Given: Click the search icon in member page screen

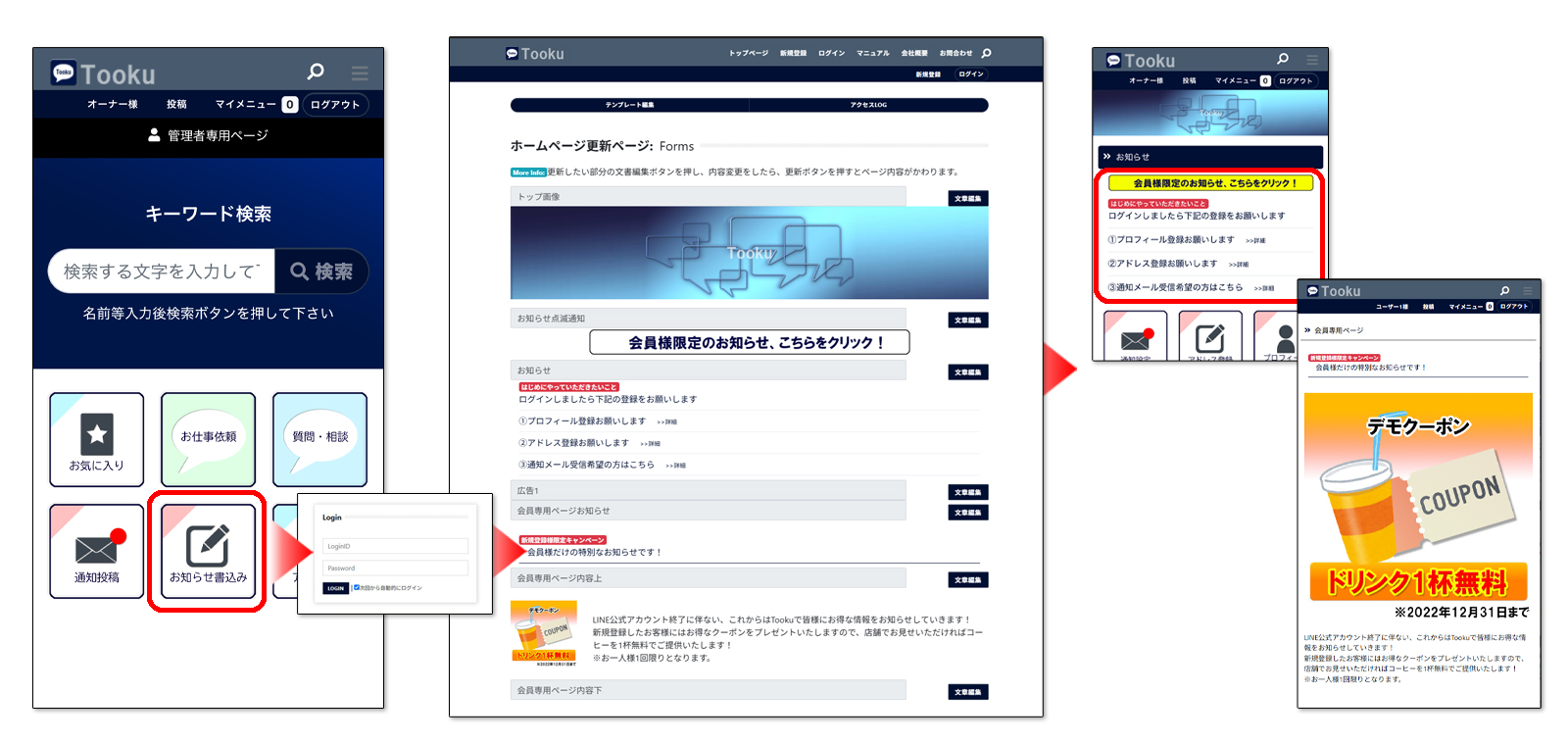Looking at the screenshot, I should click(x=1505, y=290).
